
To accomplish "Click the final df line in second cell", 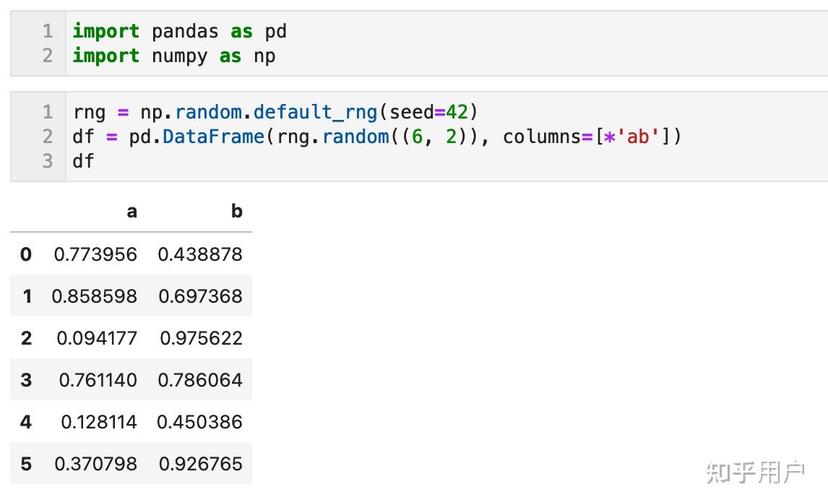I will [83, 161].
